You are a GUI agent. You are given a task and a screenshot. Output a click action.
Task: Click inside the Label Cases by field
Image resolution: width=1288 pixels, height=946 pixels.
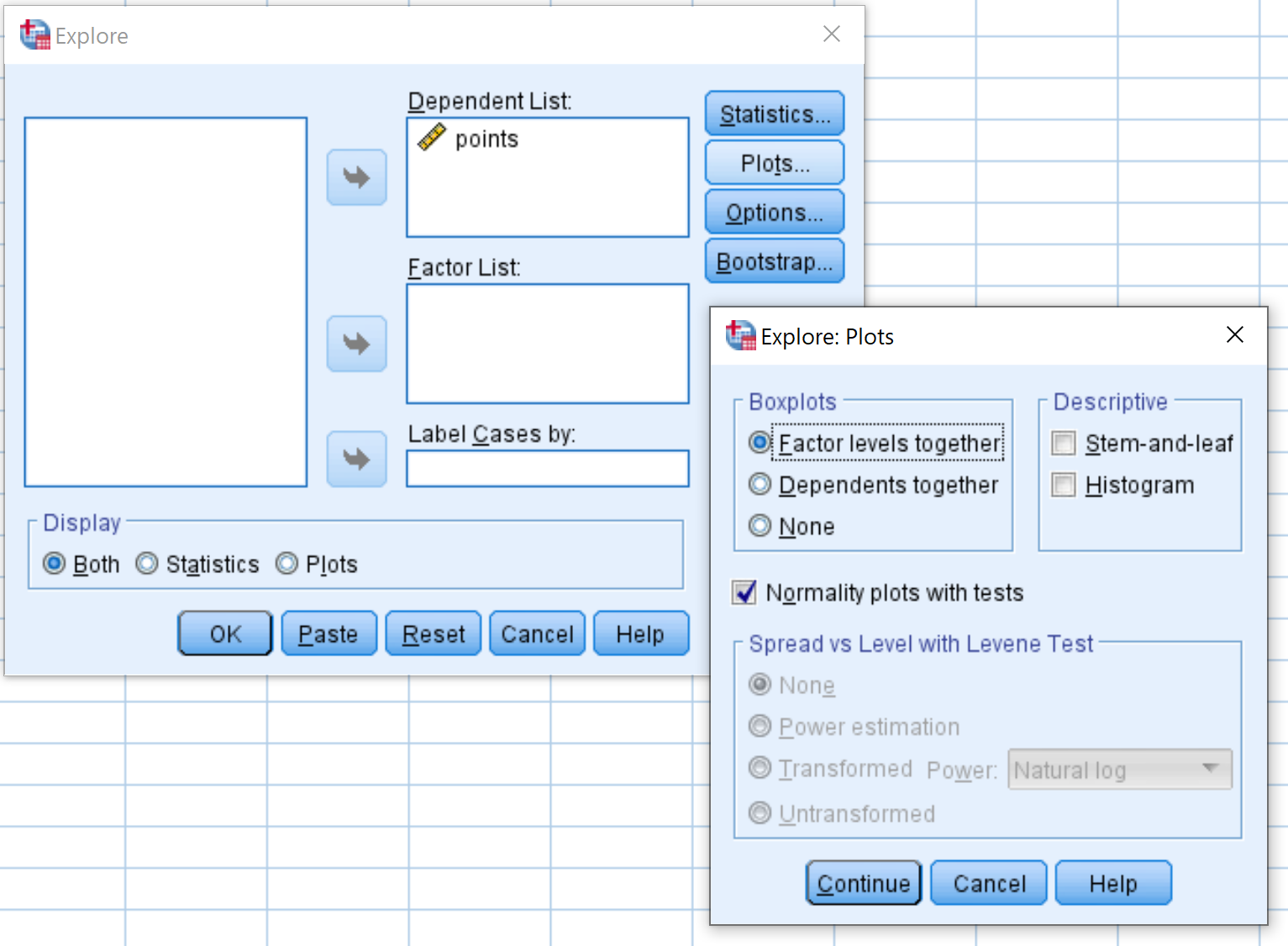546,468
